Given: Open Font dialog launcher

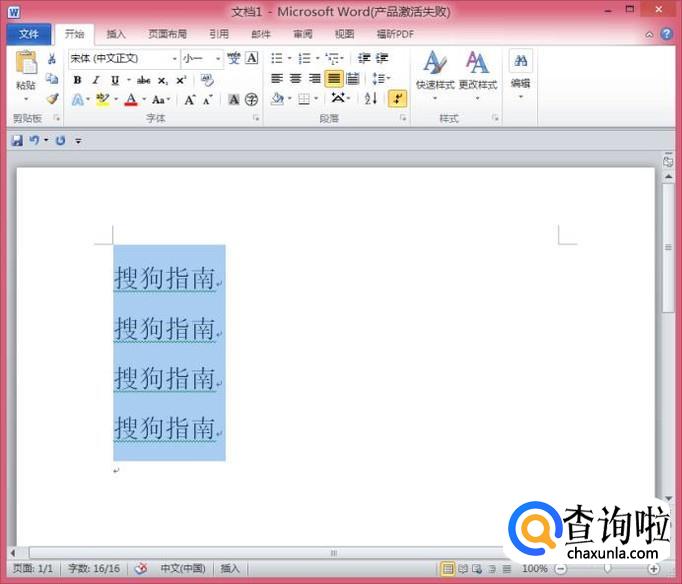Looking at the screenshot, I should click(x=256, y=118).
